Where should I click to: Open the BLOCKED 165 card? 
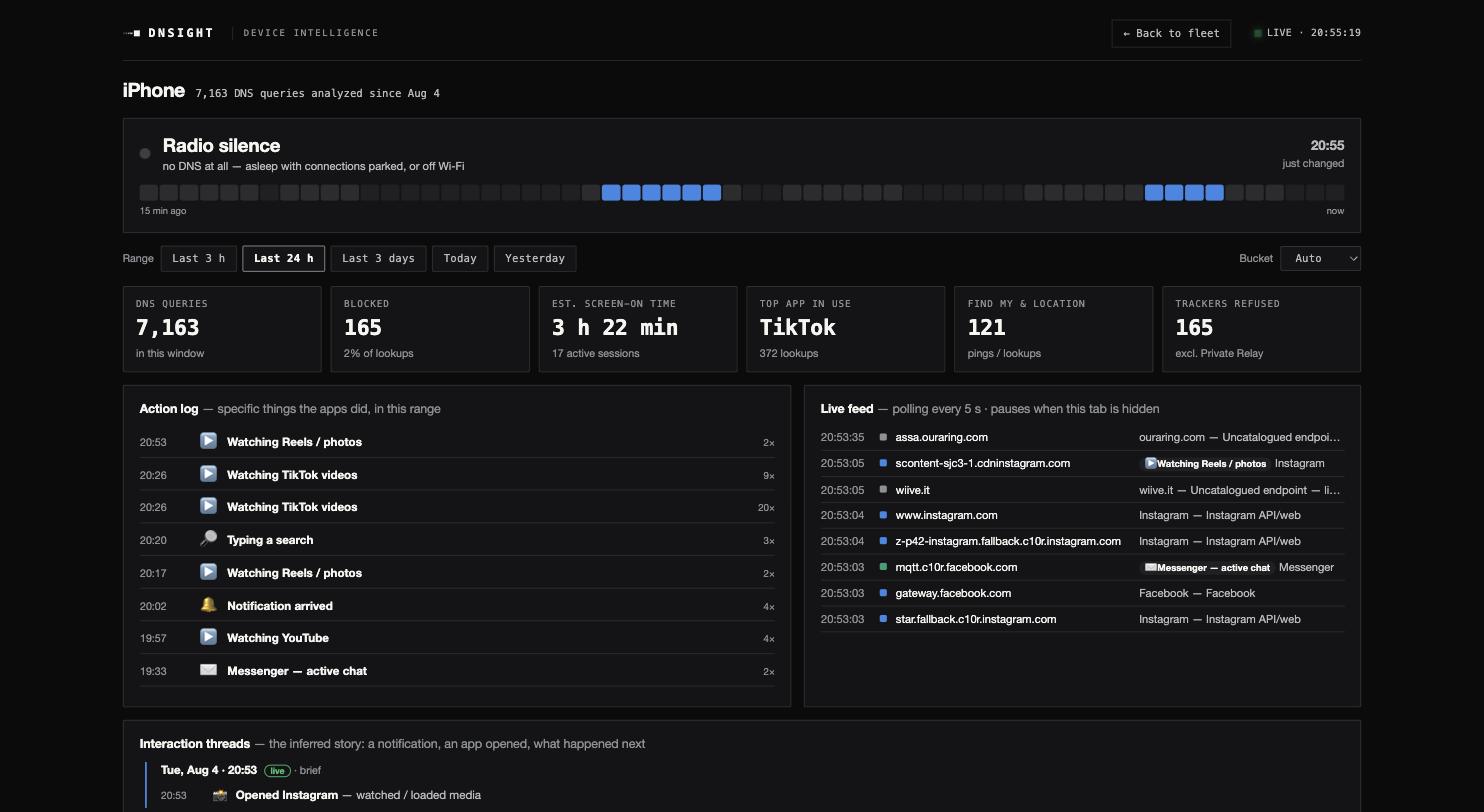click(430, 329)
